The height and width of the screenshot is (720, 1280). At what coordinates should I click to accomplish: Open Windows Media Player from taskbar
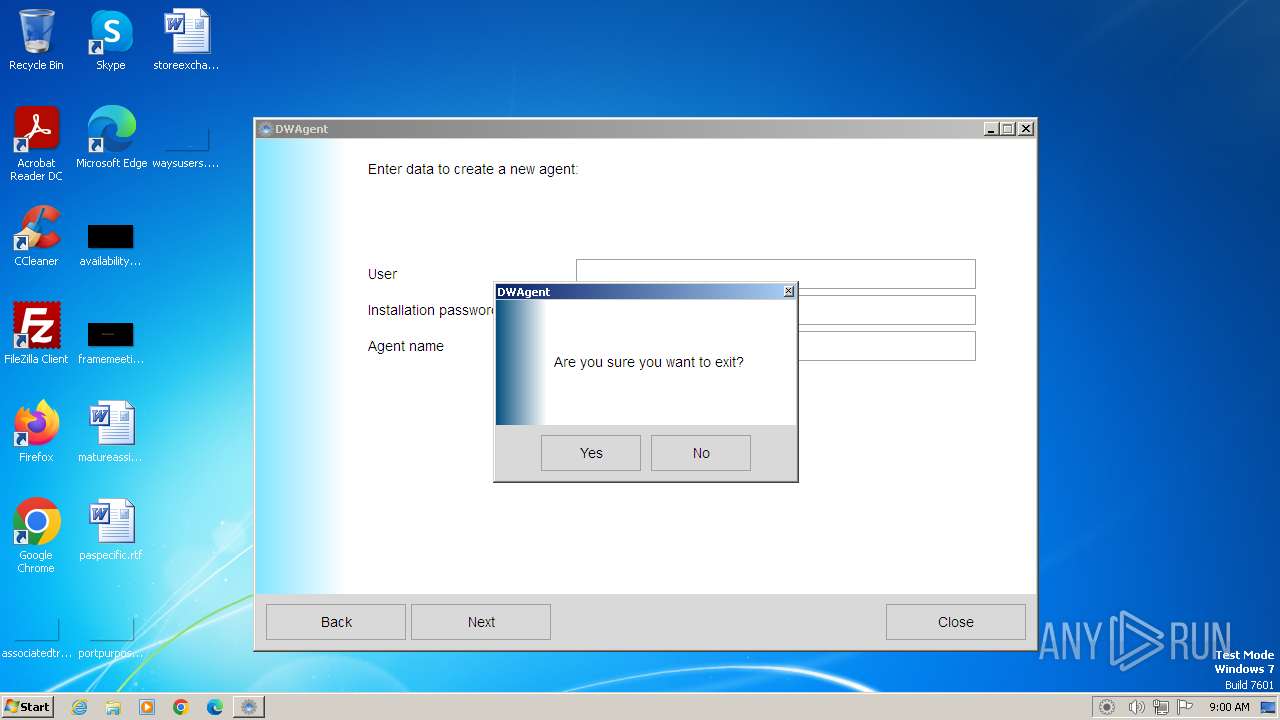tap(147, 707)
